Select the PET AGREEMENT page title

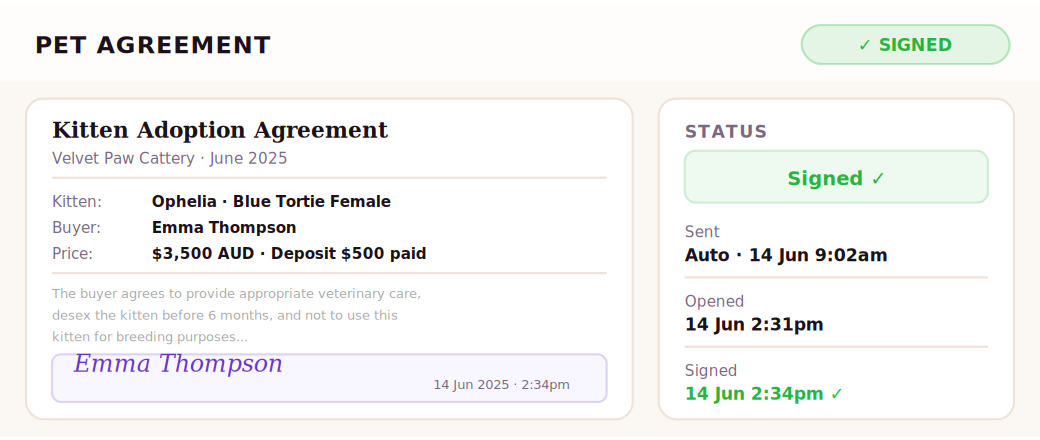tap(153, 46)
